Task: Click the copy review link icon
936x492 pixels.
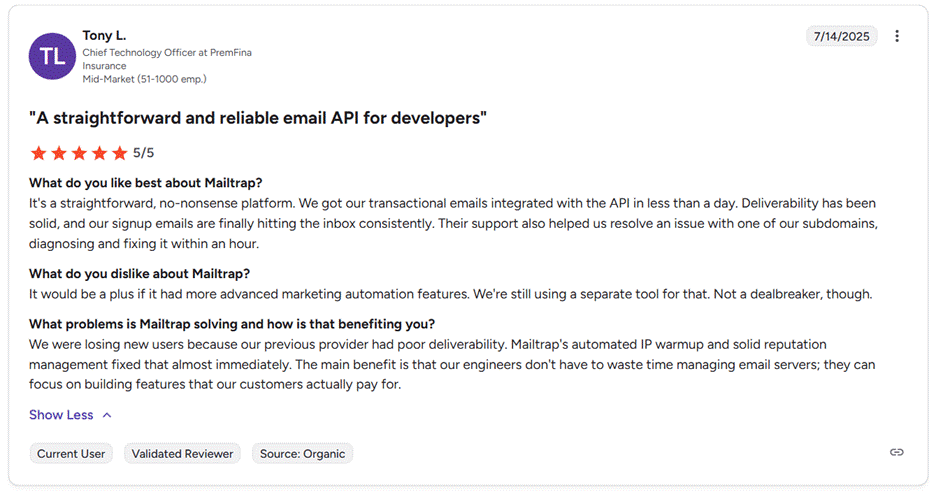Action: pos(897,452)
